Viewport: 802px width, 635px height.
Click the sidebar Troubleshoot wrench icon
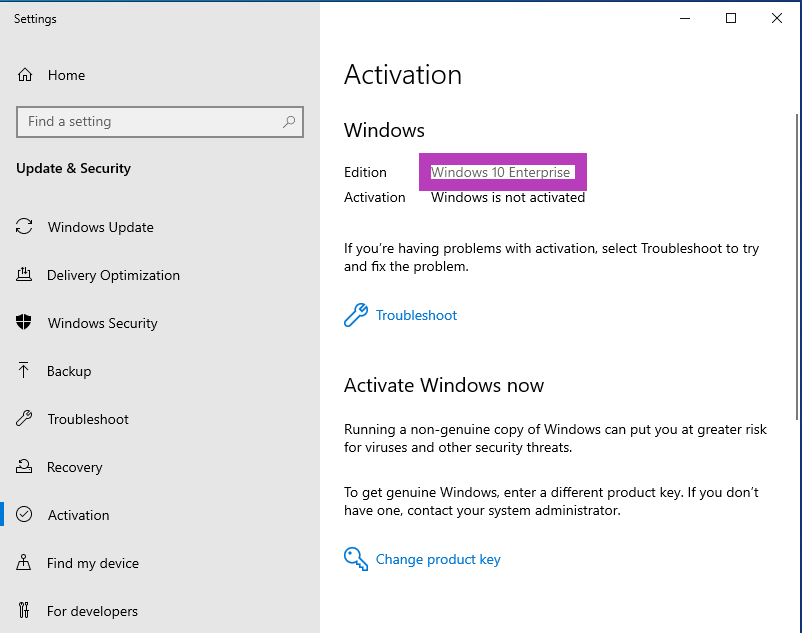click(x=24, y=419)
